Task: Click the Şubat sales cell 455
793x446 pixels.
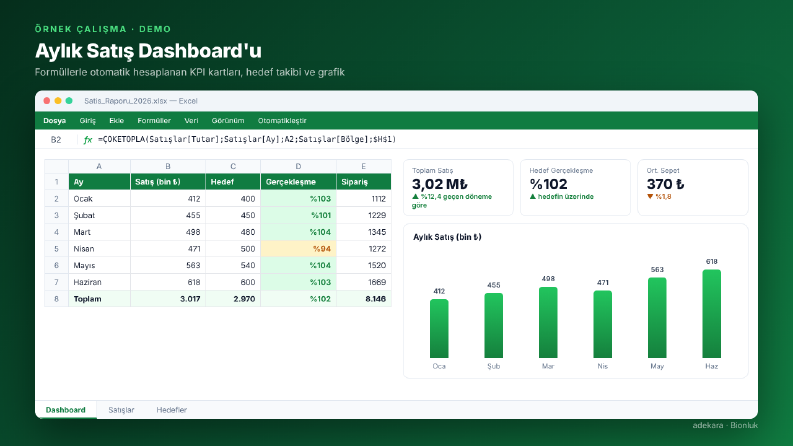Action: (x=168, y=215)
